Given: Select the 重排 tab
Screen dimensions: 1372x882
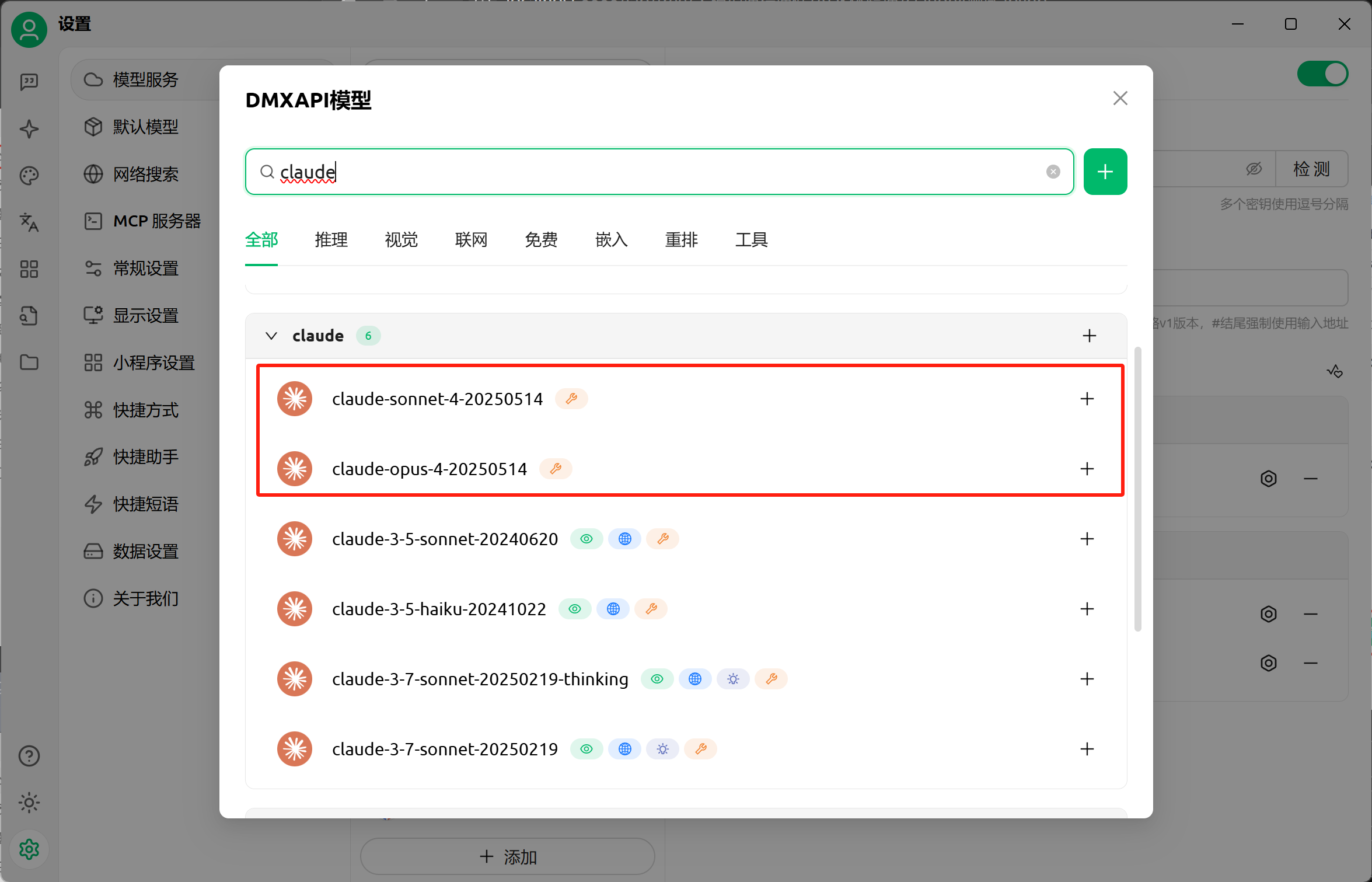Looking at the screenshot, I should click(x=682, y=240).
